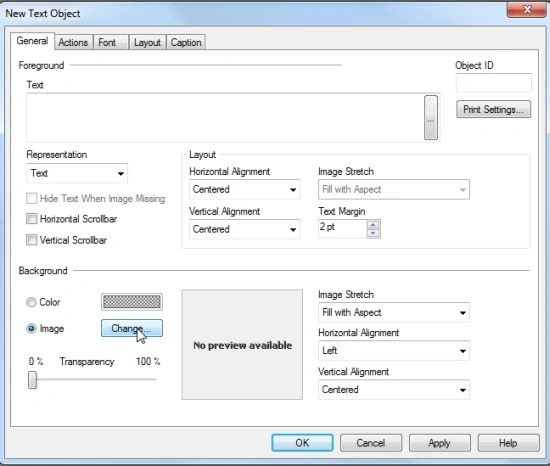Expand Layout Vertical Alignment dropdown
Image resolution: width=550 pixels, height=466 pixels.
[244, 229]
